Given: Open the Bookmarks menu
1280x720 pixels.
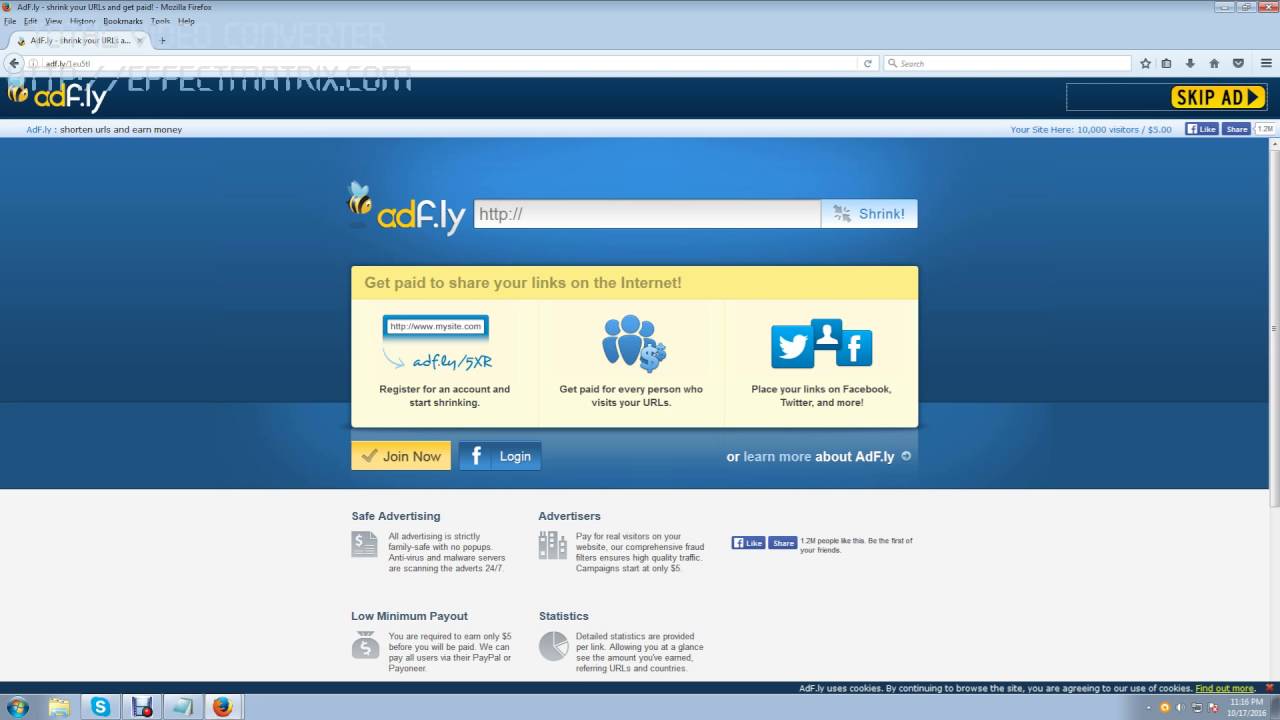Looking at the screenshot, I should pos(123,21).
